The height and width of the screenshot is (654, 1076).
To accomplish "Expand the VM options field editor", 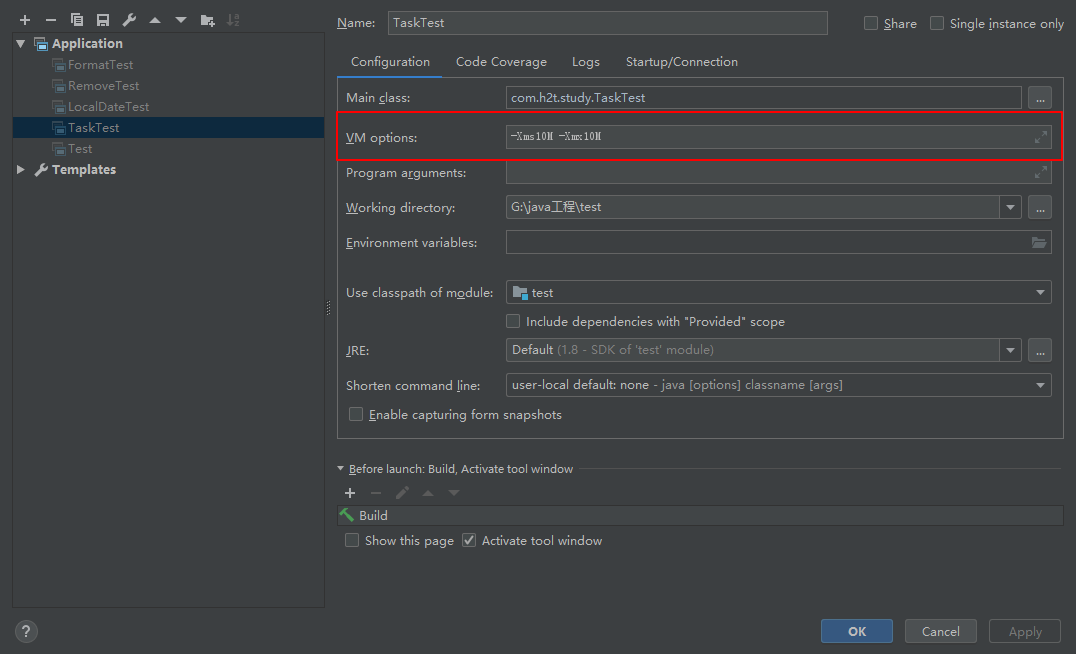I will tap(1041, 137).
